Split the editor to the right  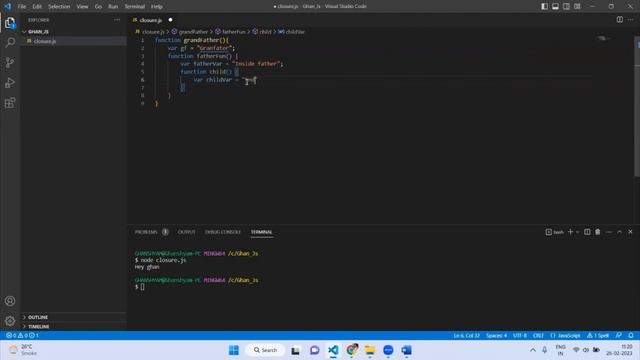tap(620, 20)
